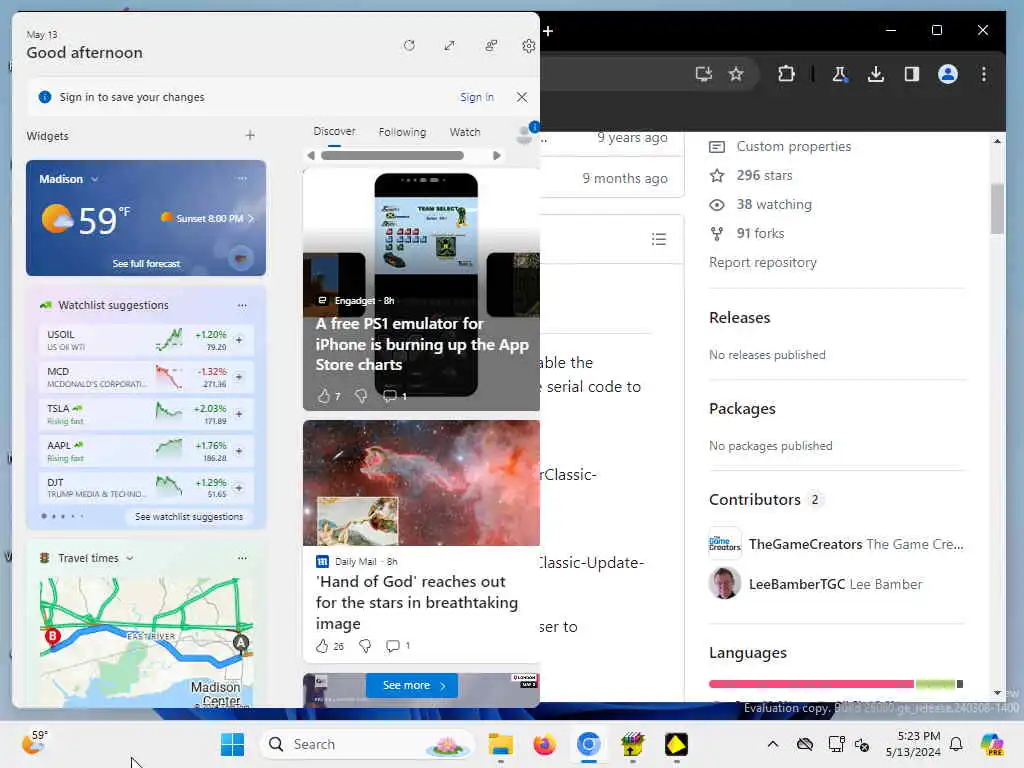Screen dimensions: 1024x768
Task: Open Firefox from taskbar
Action: (x=545, y=744)
